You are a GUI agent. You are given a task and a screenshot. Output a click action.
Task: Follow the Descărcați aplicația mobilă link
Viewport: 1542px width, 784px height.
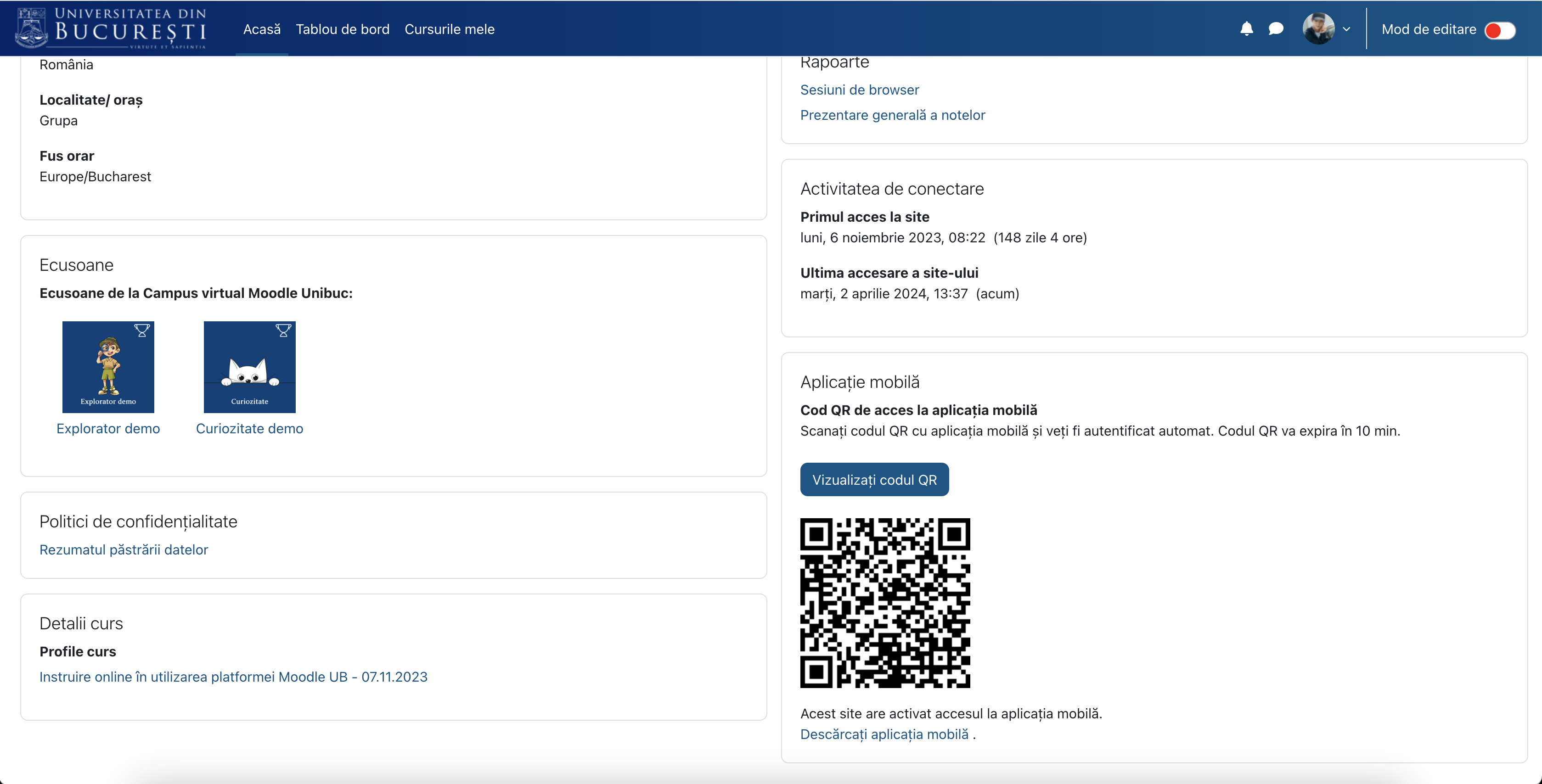[x=884, y=734]
